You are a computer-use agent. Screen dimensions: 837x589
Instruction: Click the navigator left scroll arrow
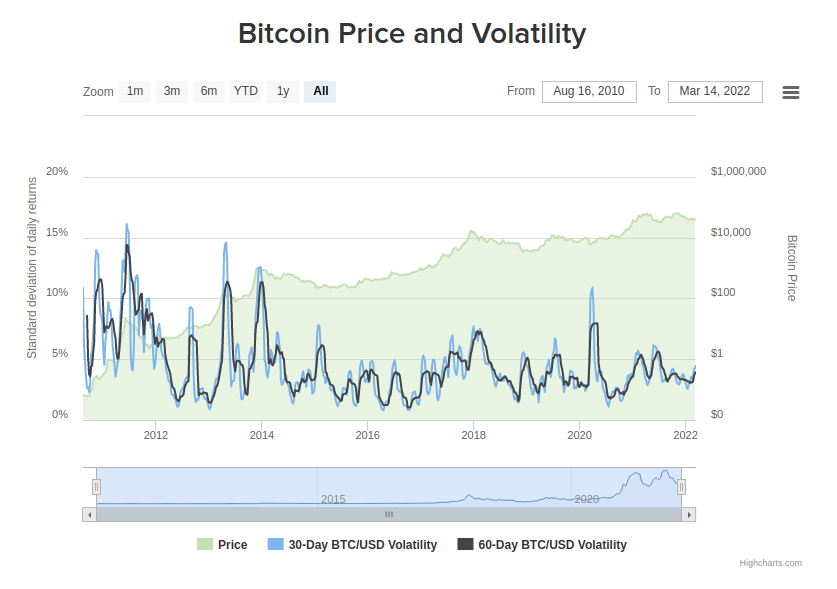coord(90,515)
